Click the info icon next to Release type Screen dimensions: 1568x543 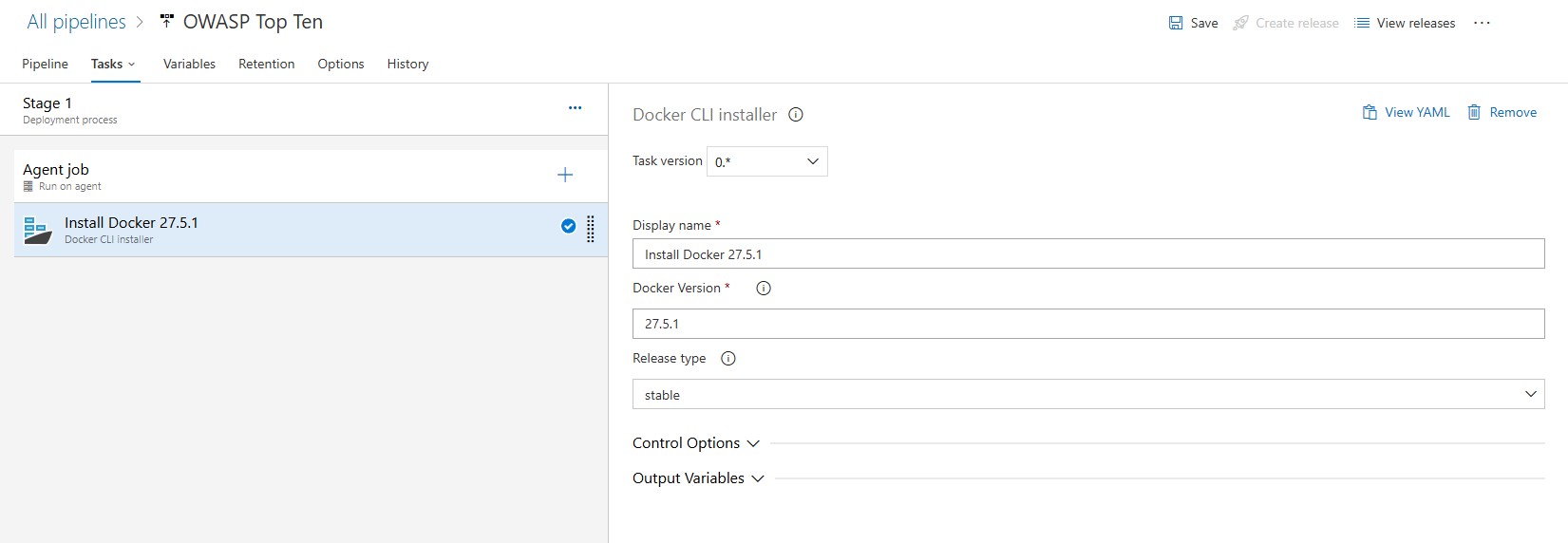(728, 359)
